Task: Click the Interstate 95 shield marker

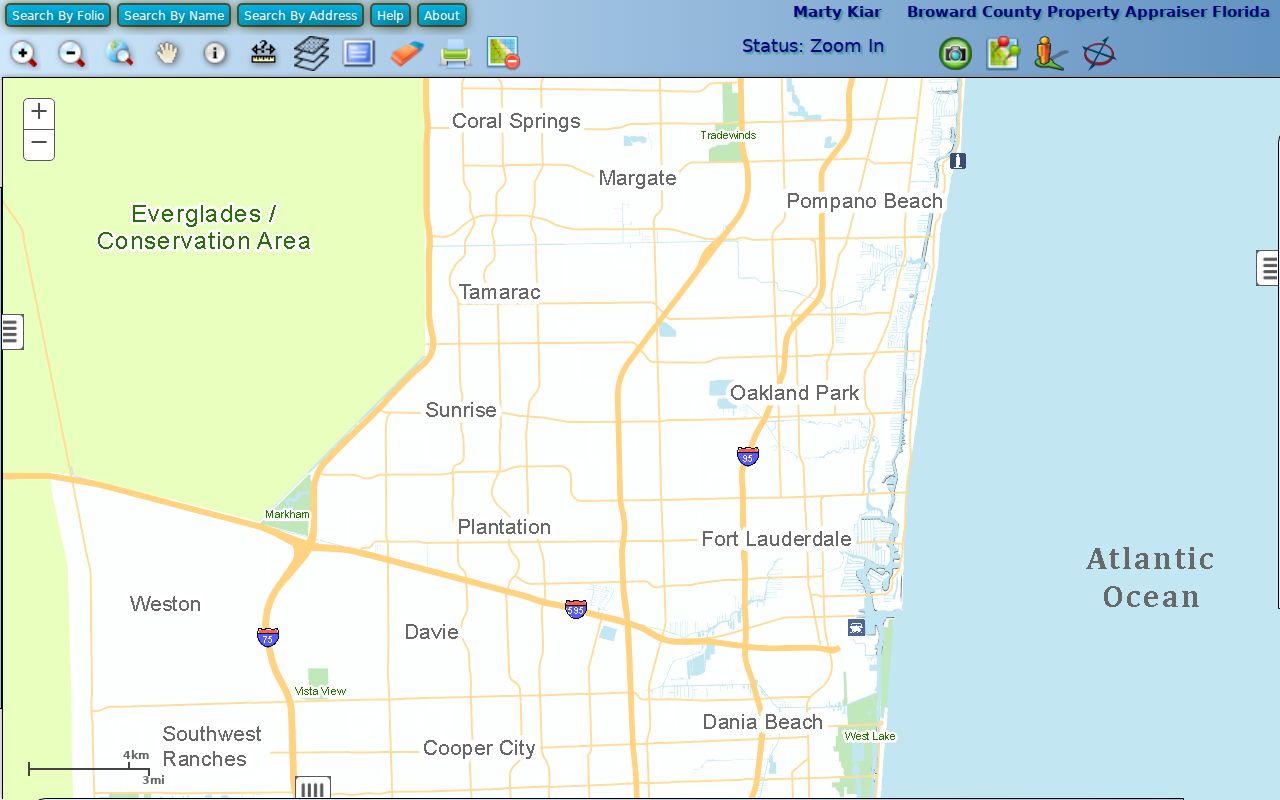Action: (x=748, y=456)
